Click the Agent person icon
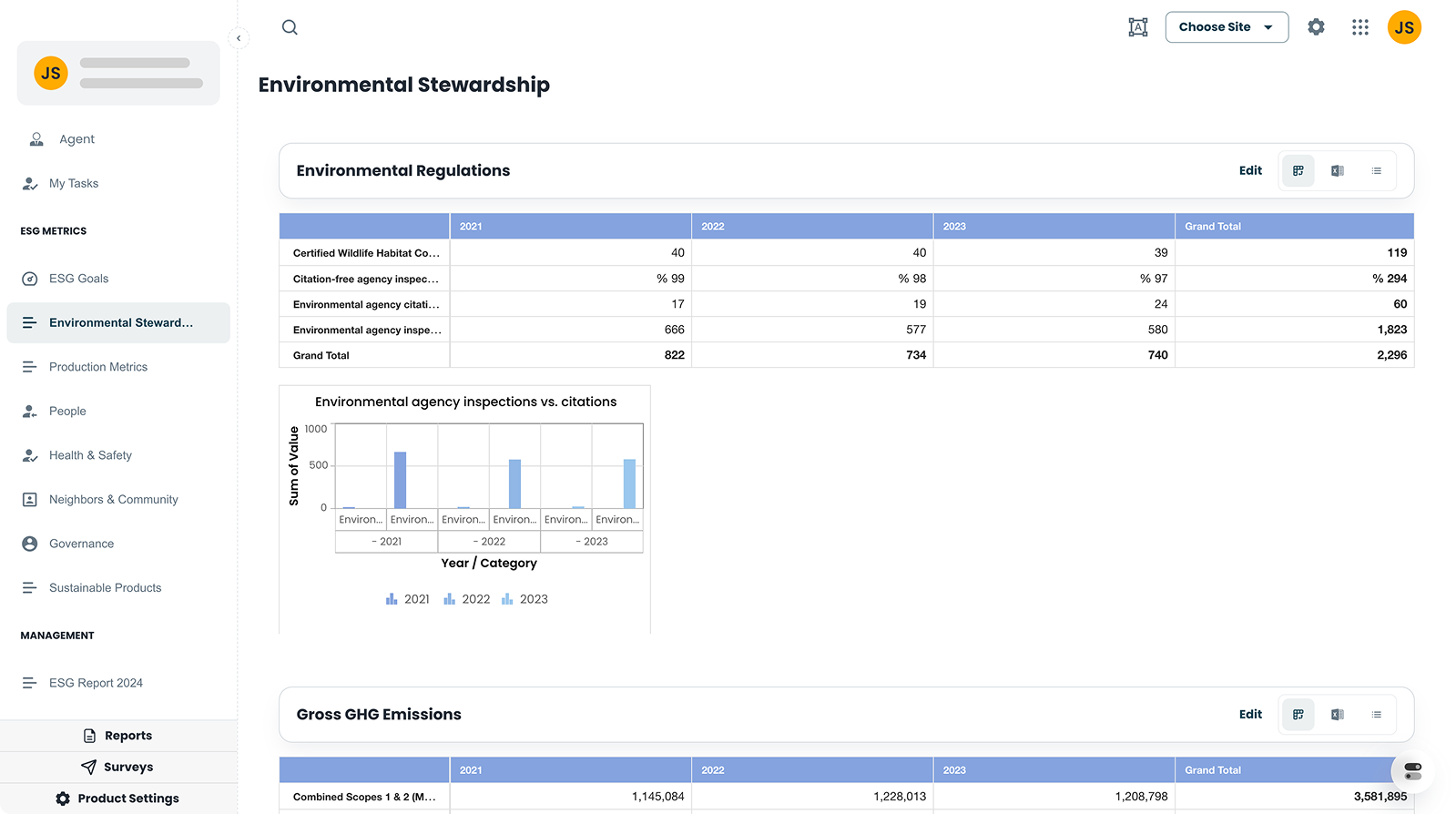This screenshot has height=814, width=1456. point(36,139)
